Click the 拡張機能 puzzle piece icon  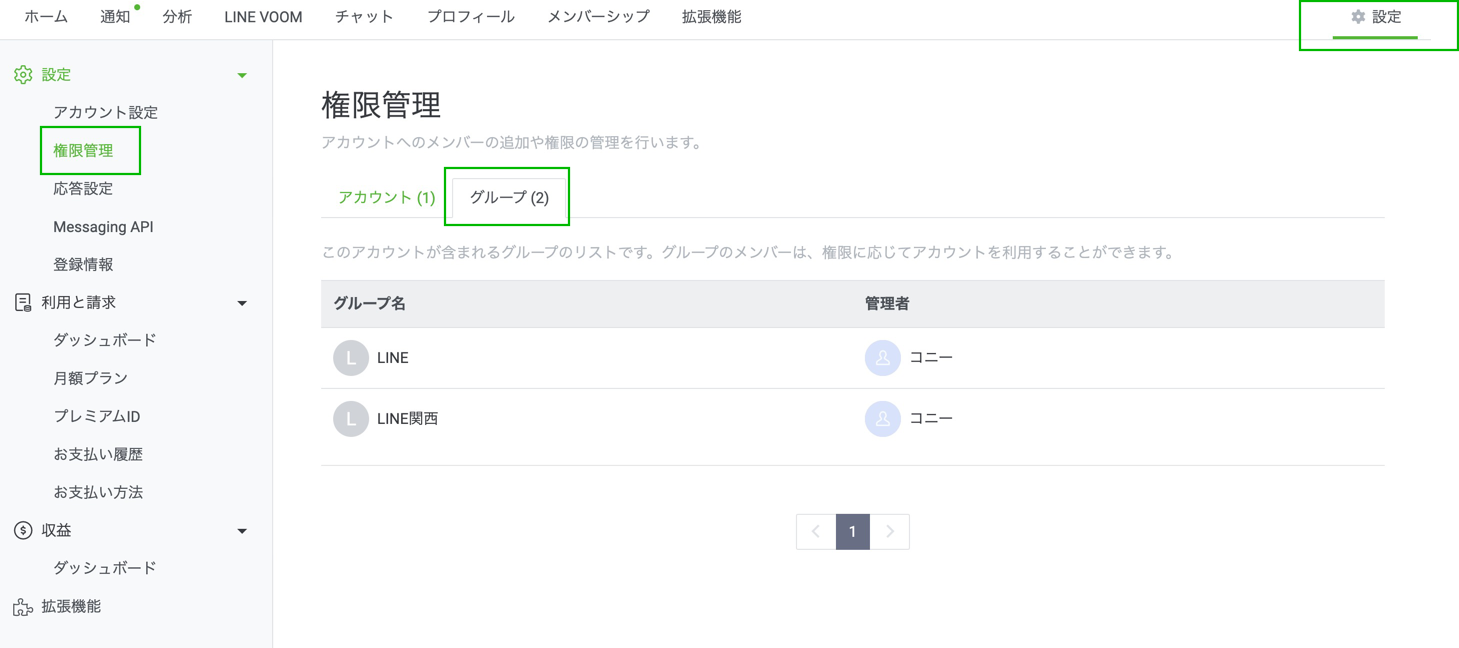click(23, 607)
